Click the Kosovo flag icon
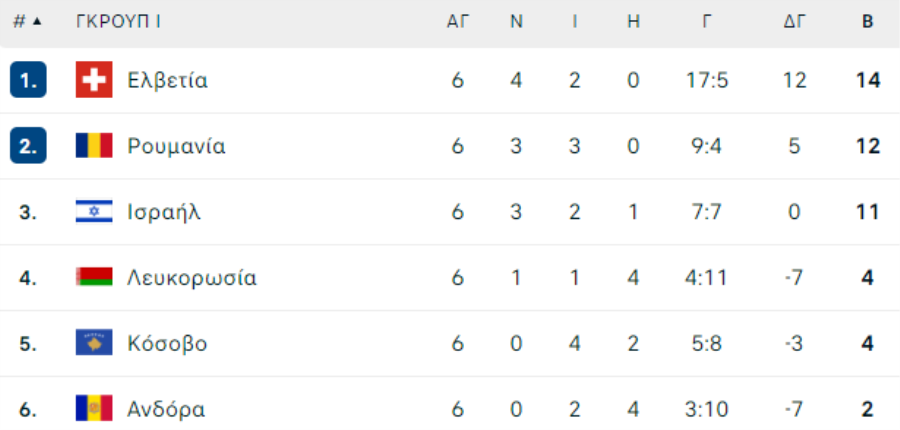This screenshot has width=900, height=430. 94,343
